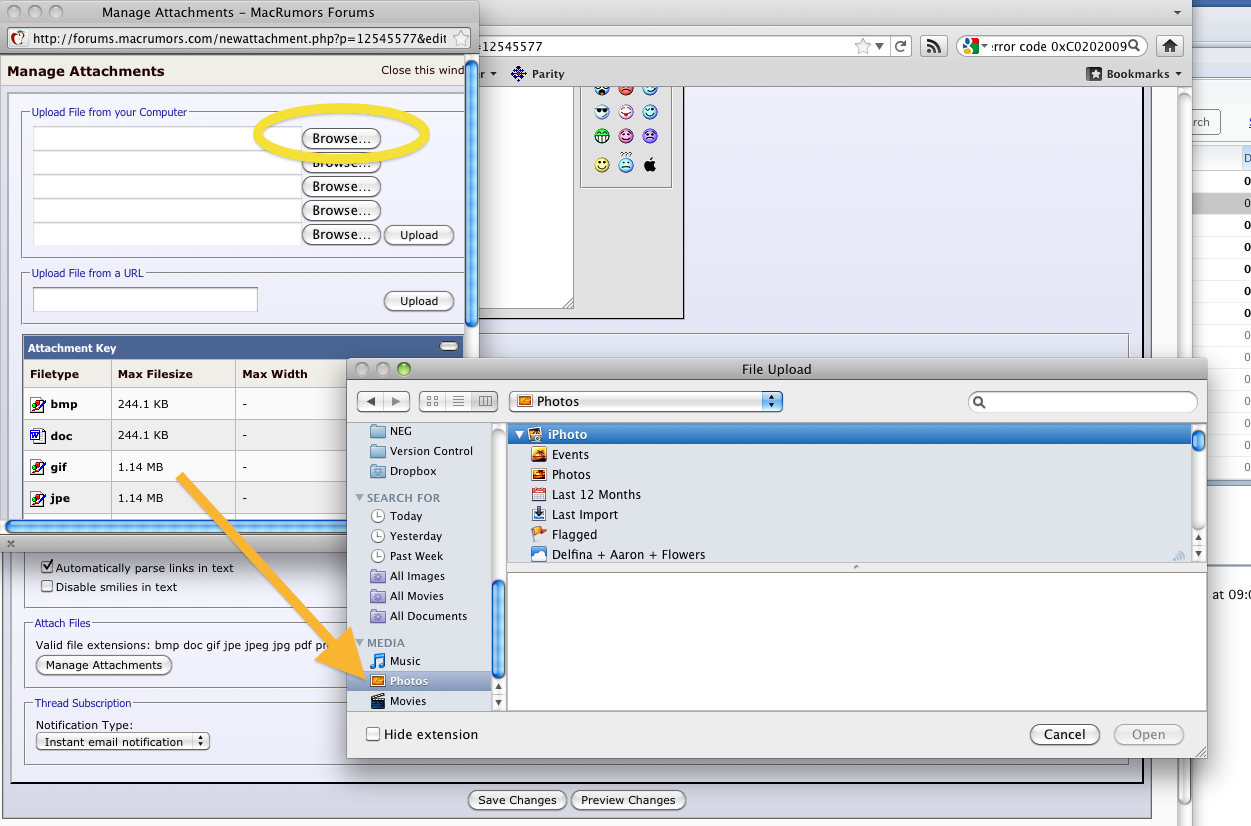
Task: Collapse the iPhoto disclosure triangle
Action: coord(520,435)
